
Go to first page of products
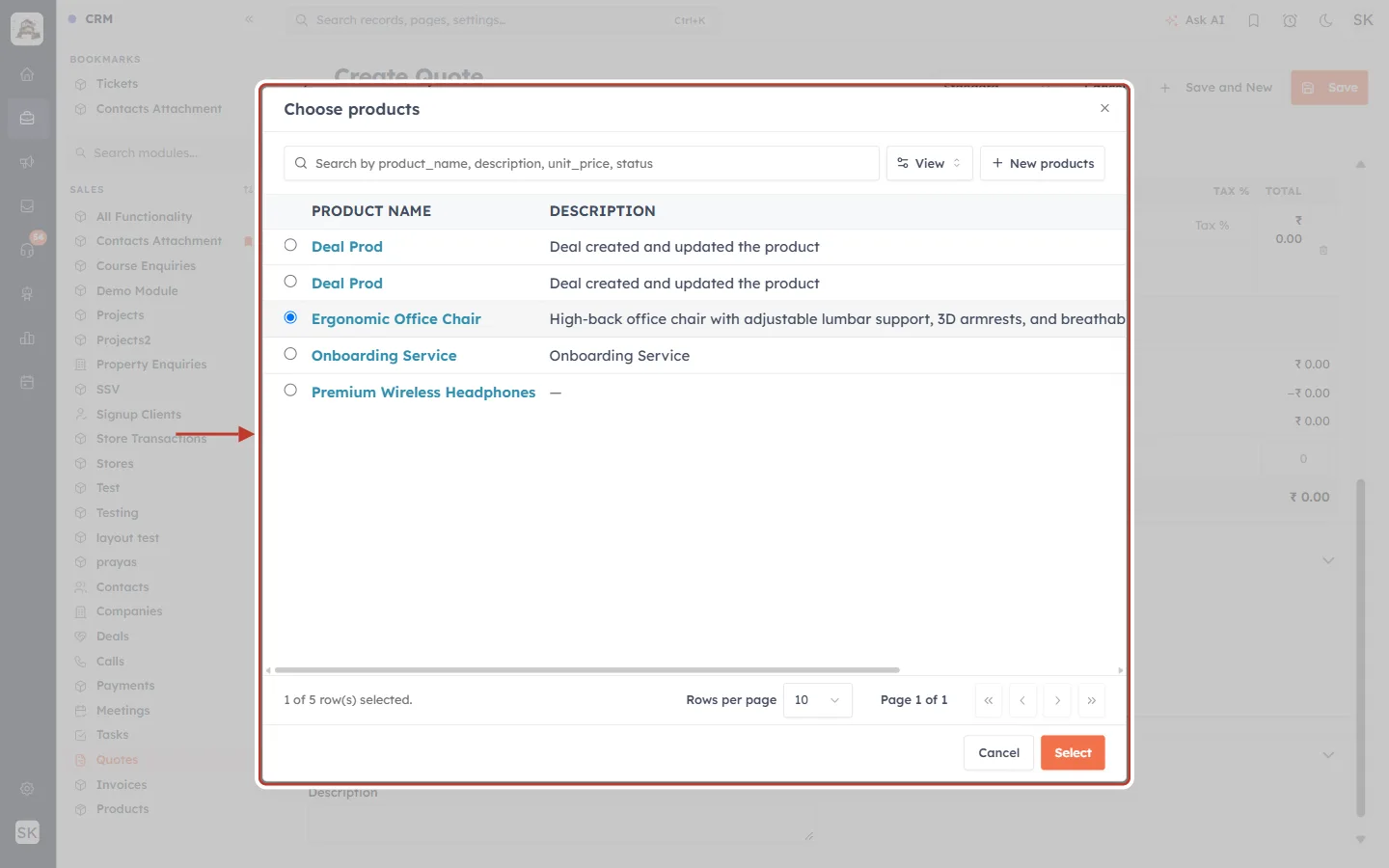989,701
